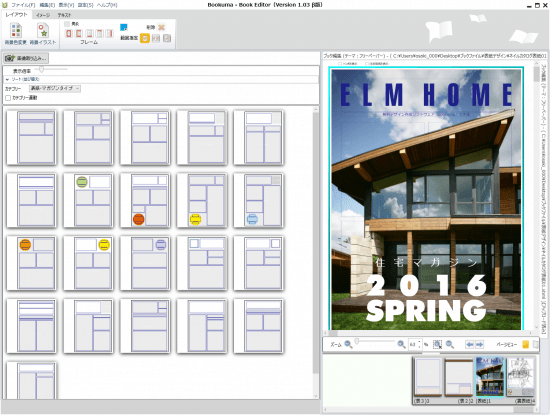Viewport: 550px width, 415px height.
Task: Toggle the checkbox above the frame icons
Action: click(x=67, y=24)
